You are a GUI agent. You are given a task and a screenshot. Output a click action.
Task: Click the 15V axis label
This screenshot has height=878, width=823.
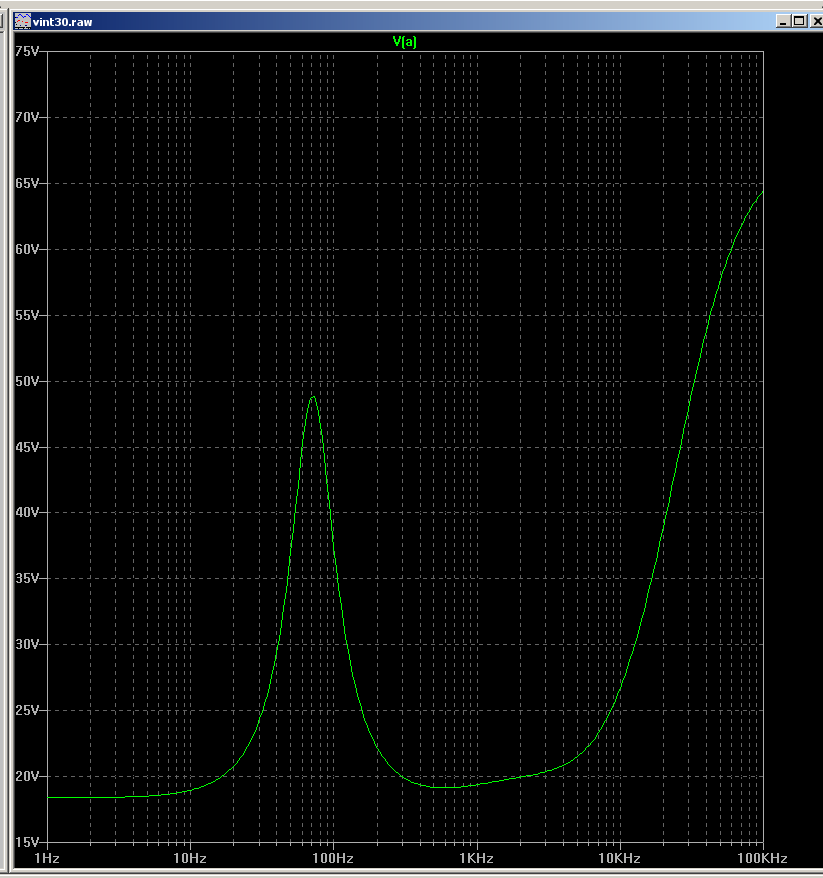tap(27, 842)
